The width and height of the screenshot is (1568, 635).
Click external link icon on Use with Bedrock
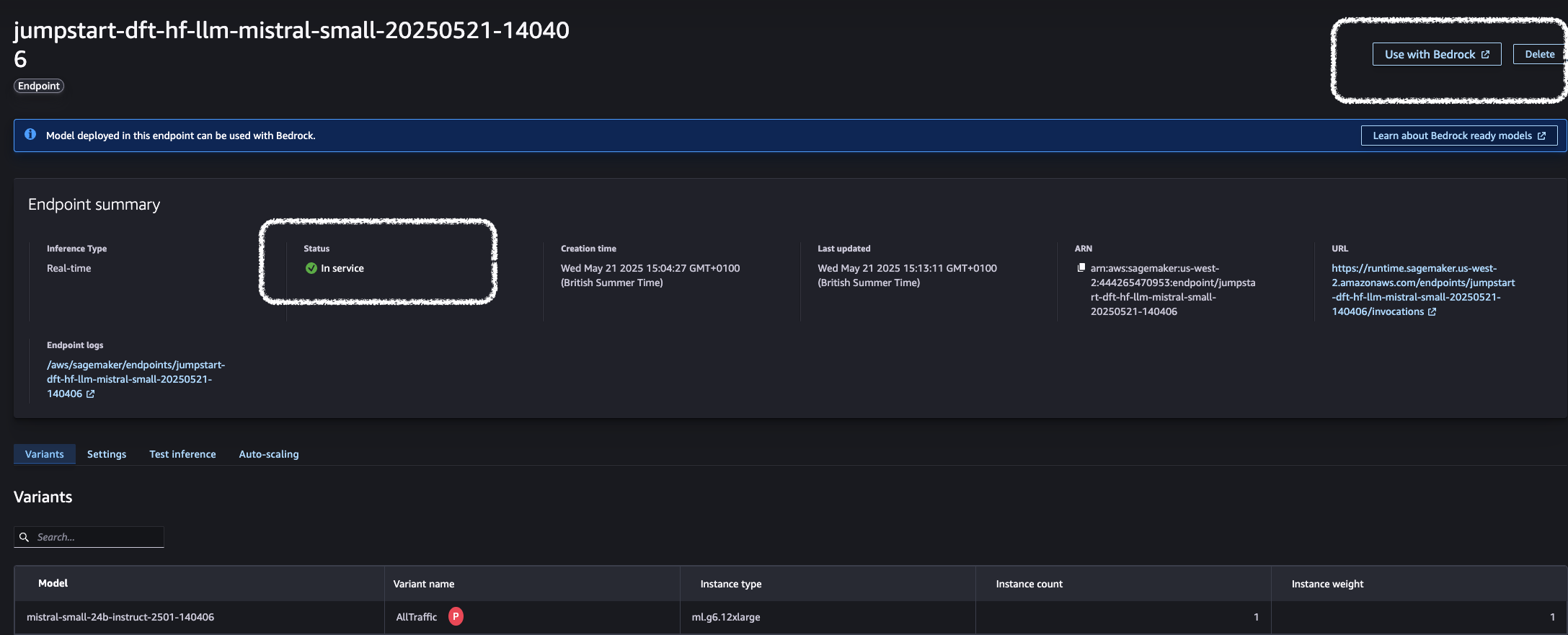[x=1485, y=55]
